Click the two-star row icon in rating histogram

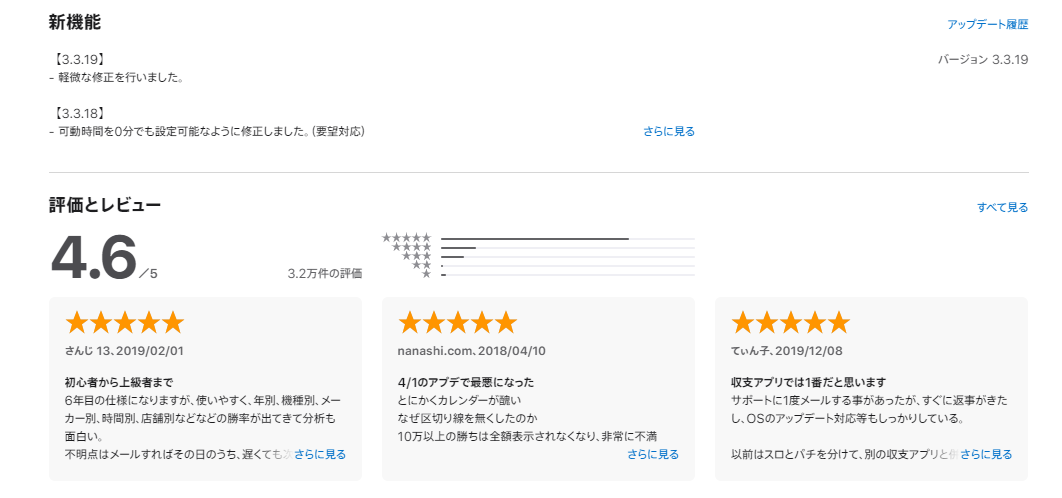(421, 265)
